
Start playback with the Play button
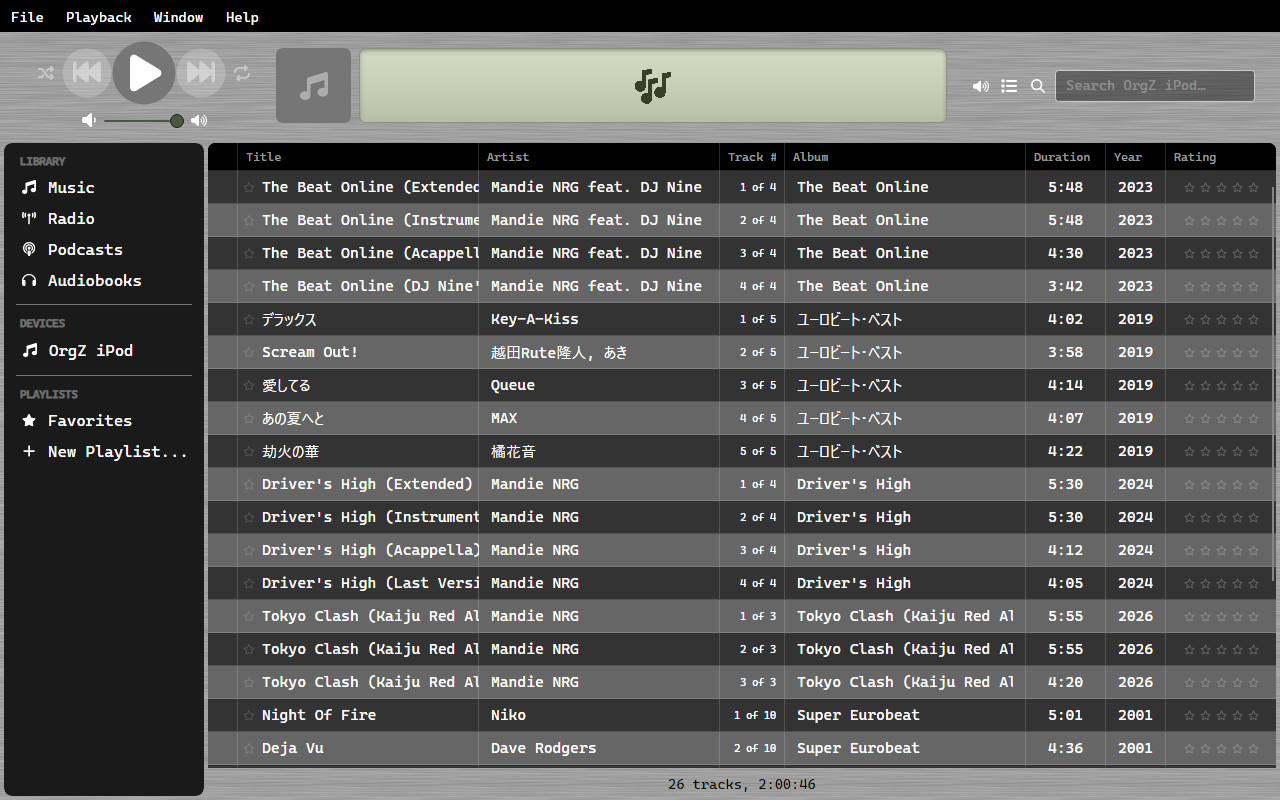tap(144, 72)
